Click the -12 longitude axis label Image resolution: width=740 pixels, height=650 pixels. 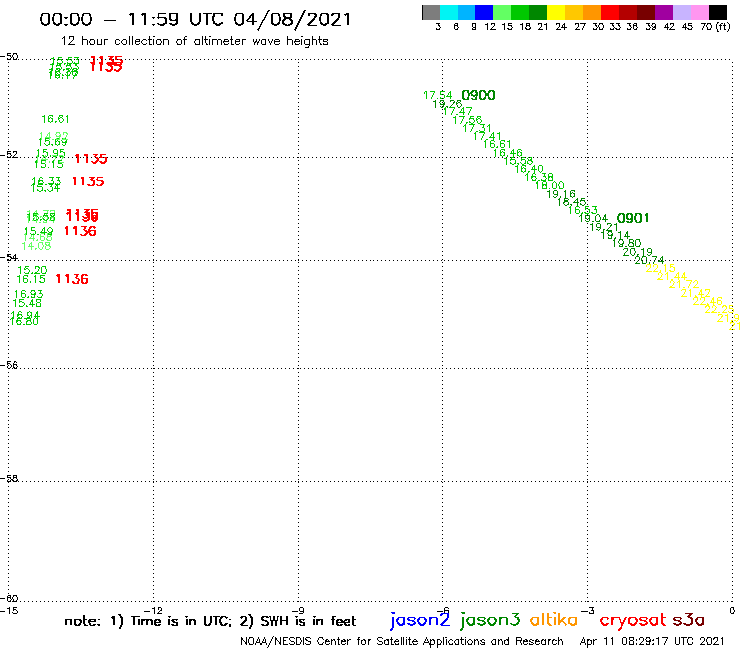[153, 611]
